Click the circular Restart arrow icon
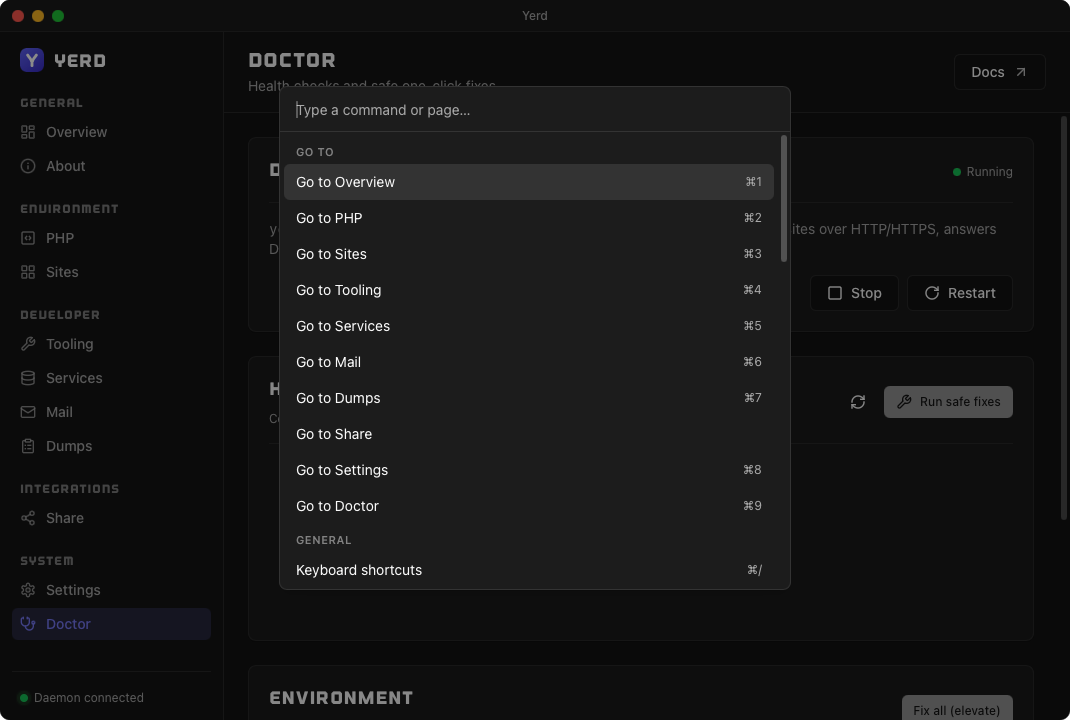1070x720 pixels. 931,293
